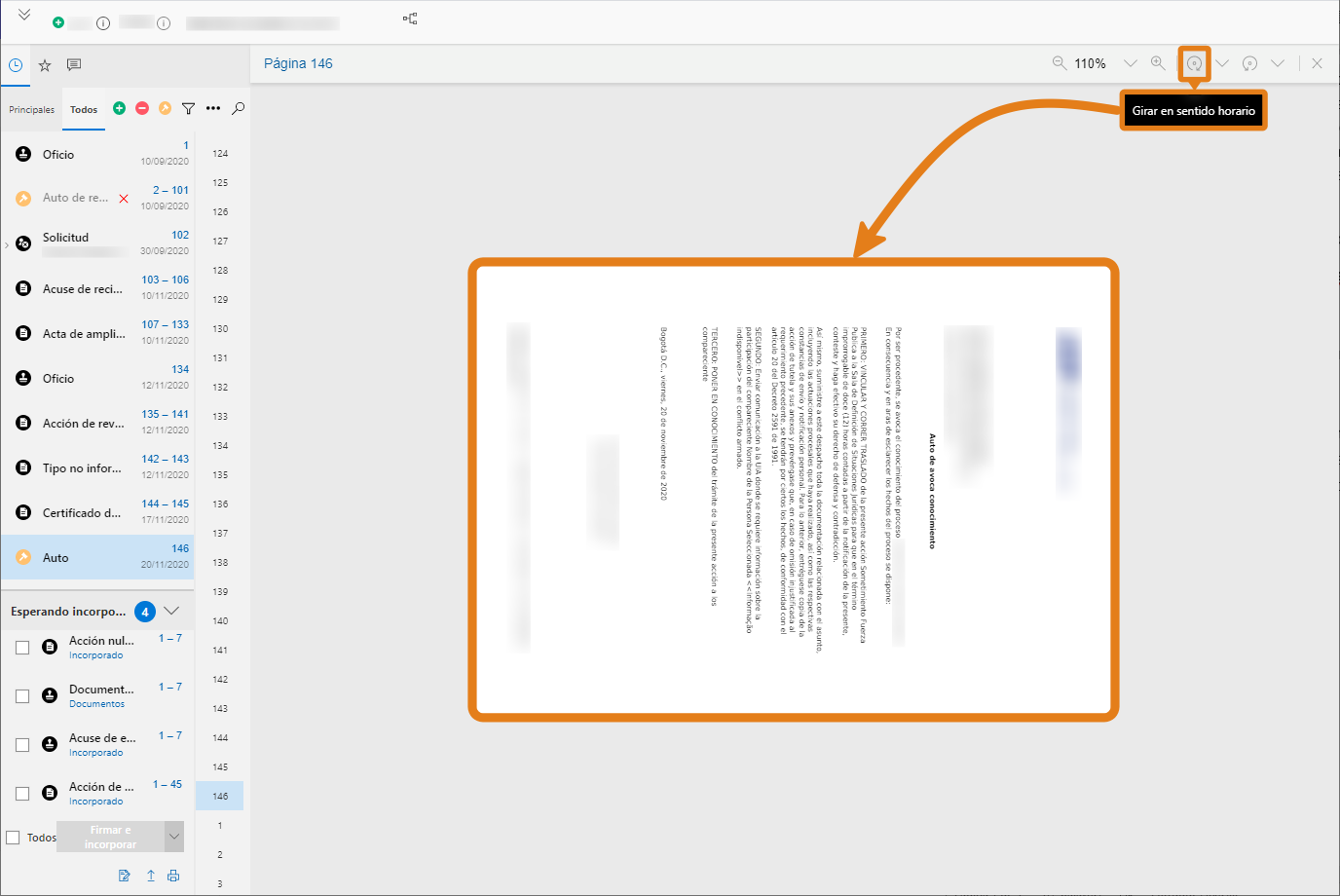Open the Documentos link under Document...
Viewport: 1340px width, 896px height.
click(x=96, y=704)
